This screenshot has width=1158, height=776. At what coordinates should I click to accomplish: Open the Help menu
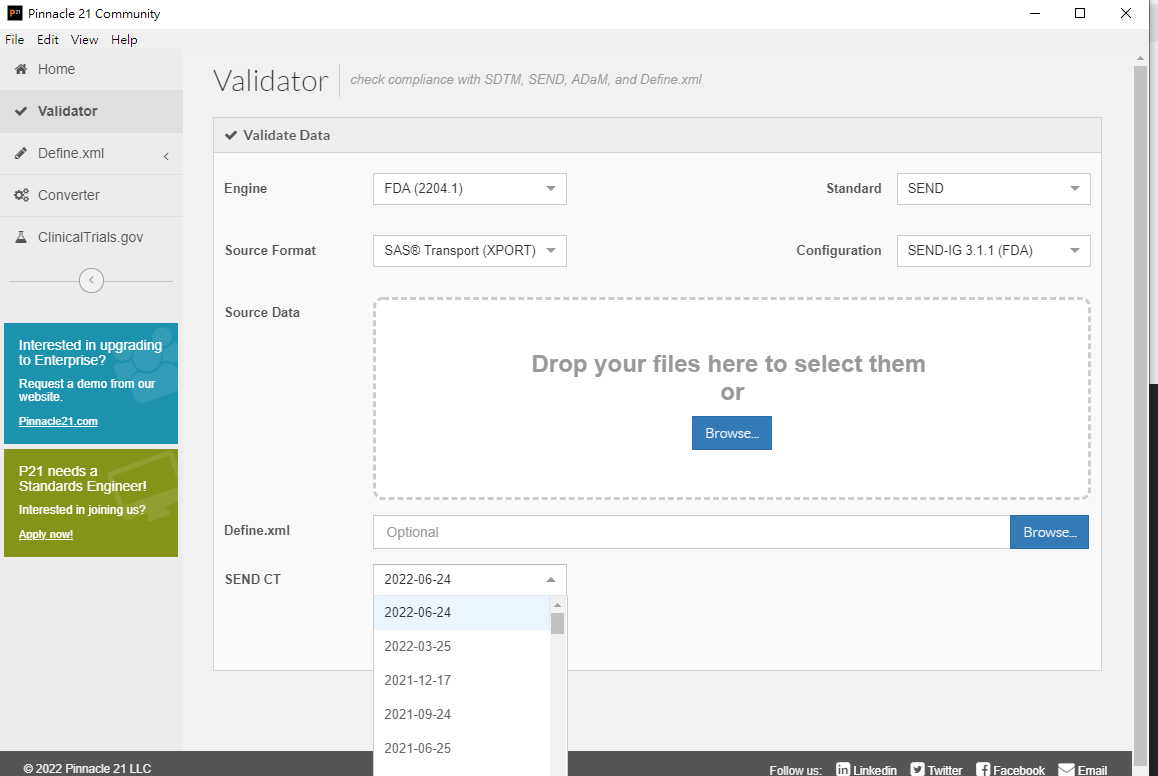point(124,40)
